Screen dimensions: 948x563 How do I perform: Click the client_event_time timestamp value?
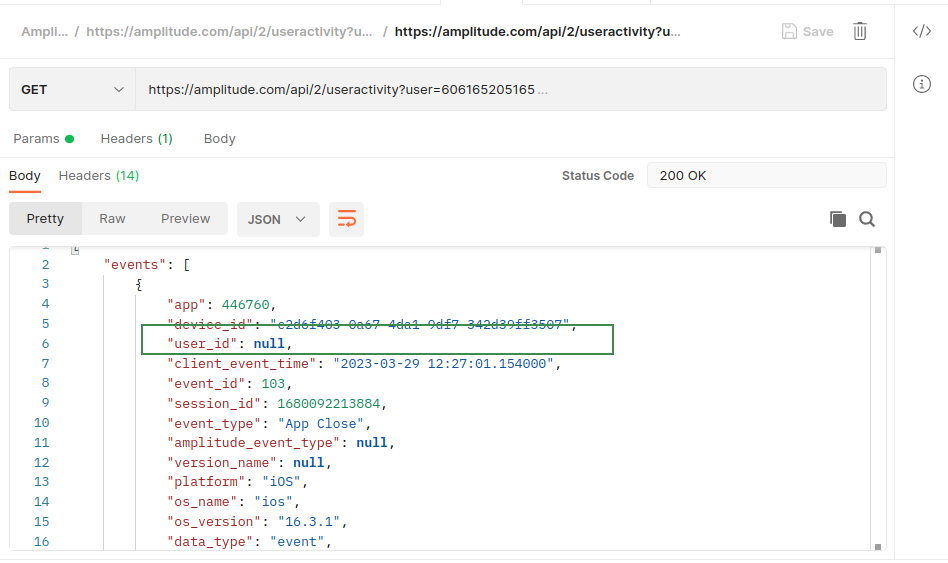tap(444, 363)
